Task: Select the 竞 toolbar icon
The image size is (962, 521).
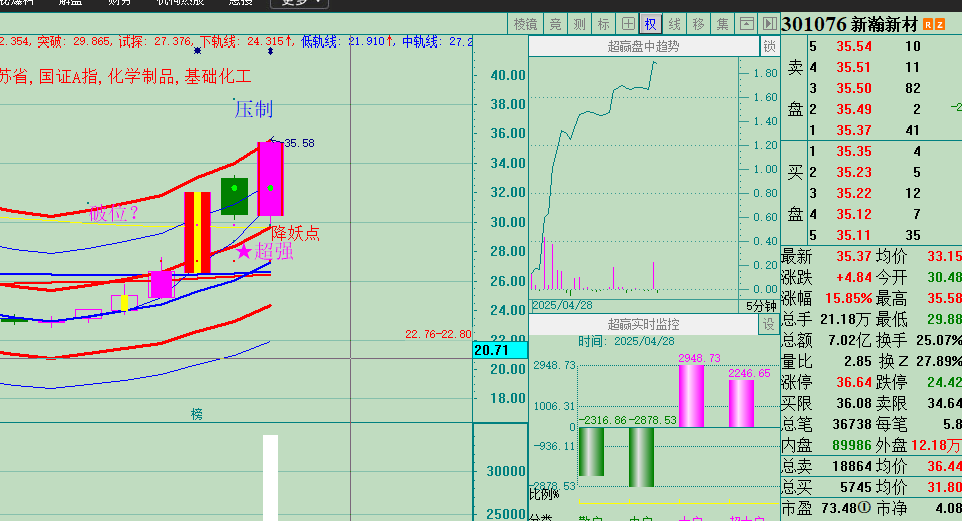Action: [x=555, y=24]
